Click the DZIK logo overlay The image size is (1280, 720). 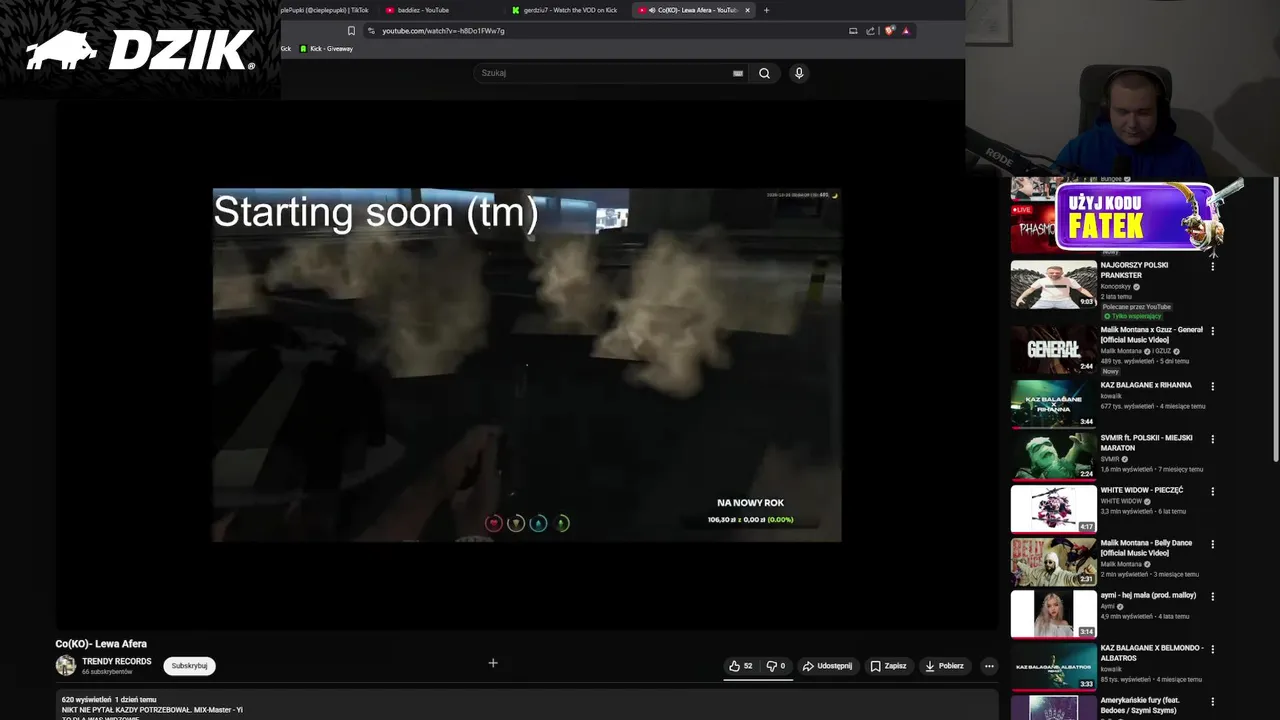(x=140, y=50)
